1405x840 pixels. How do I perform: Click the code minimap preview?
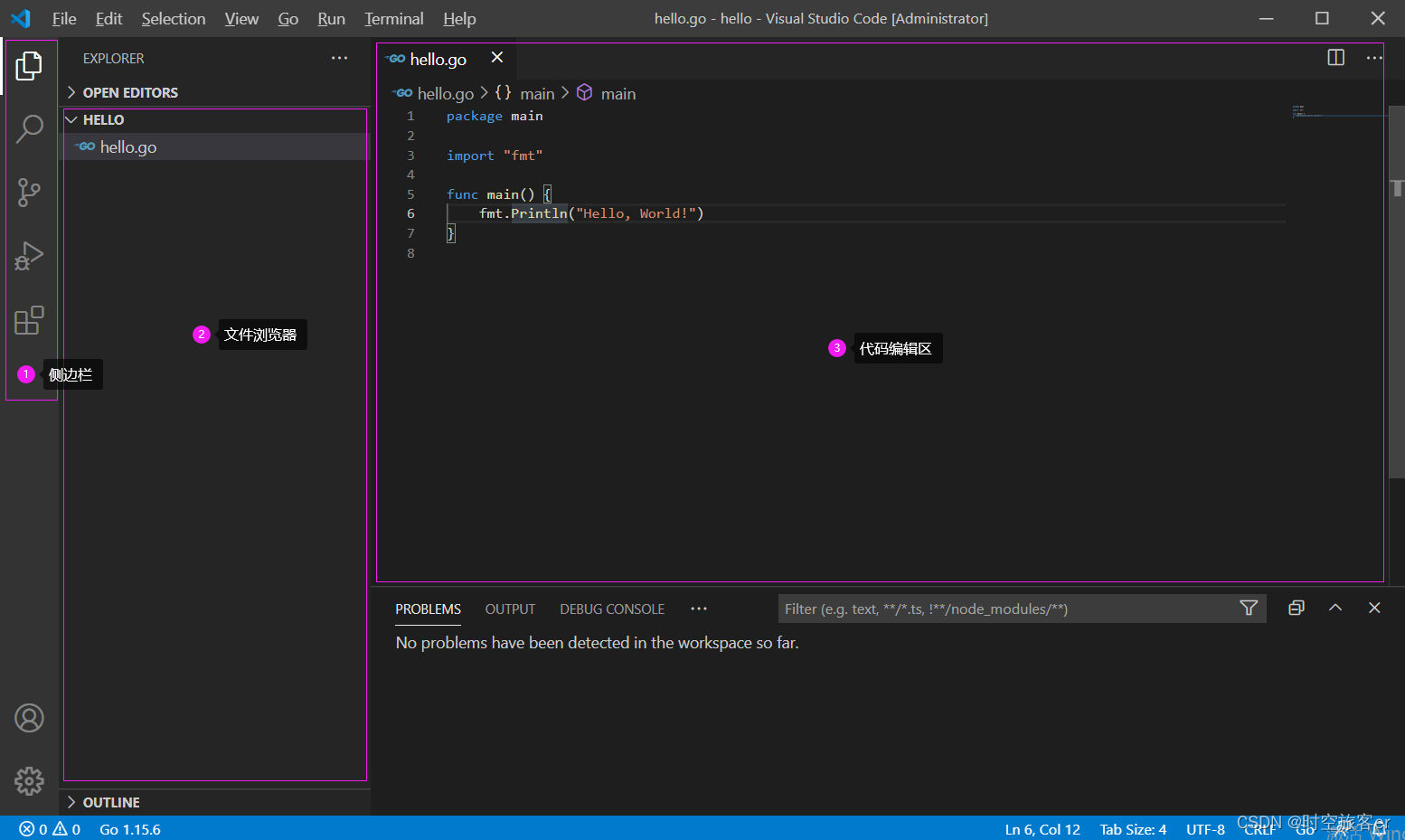click(x=1306, y=111)
